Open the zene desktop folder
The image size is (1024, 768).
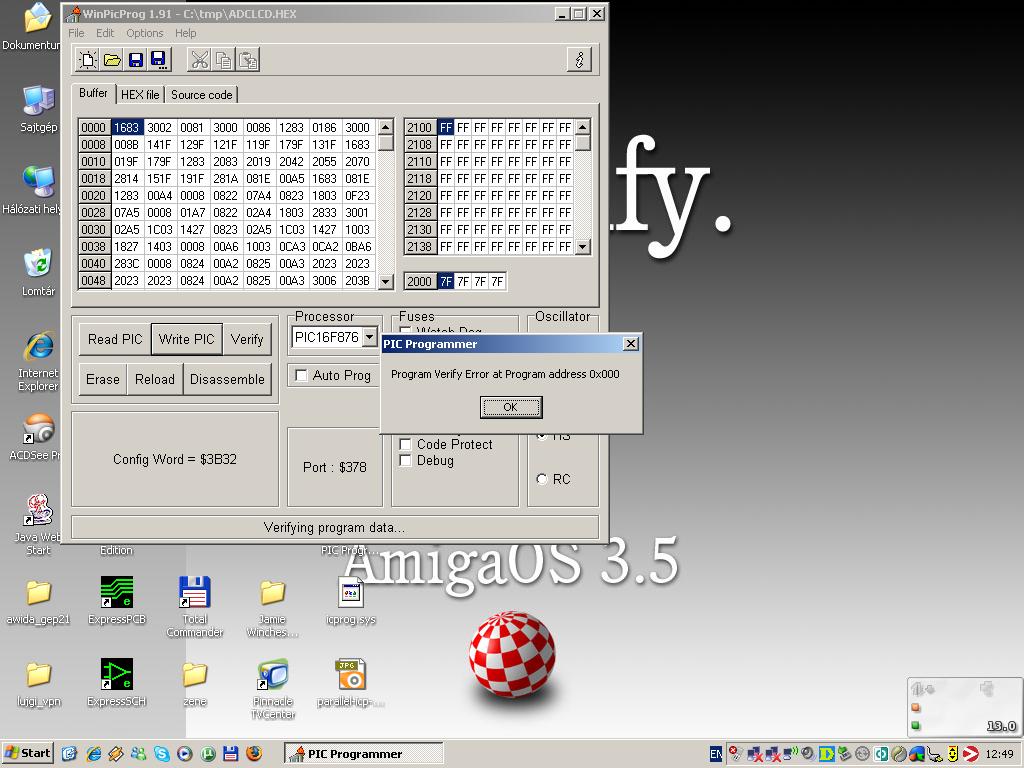[195, 683]
